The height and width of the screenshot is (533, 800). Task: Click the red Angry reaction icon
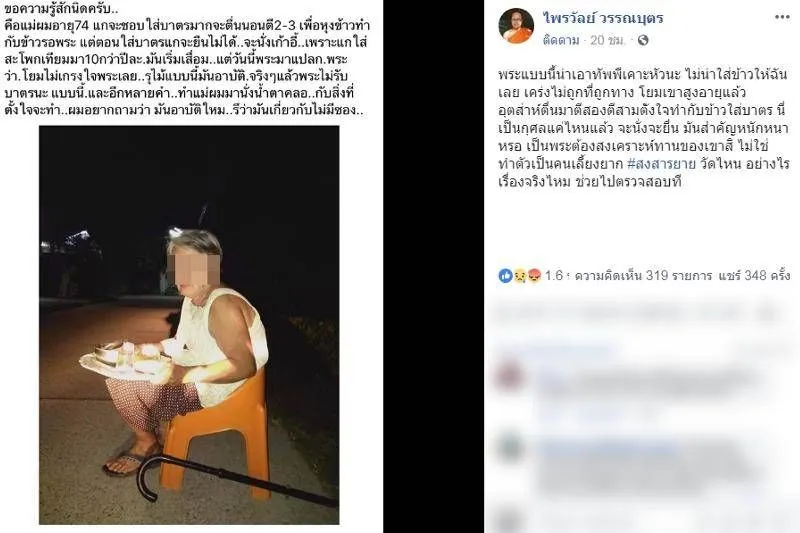pos(534,276)
